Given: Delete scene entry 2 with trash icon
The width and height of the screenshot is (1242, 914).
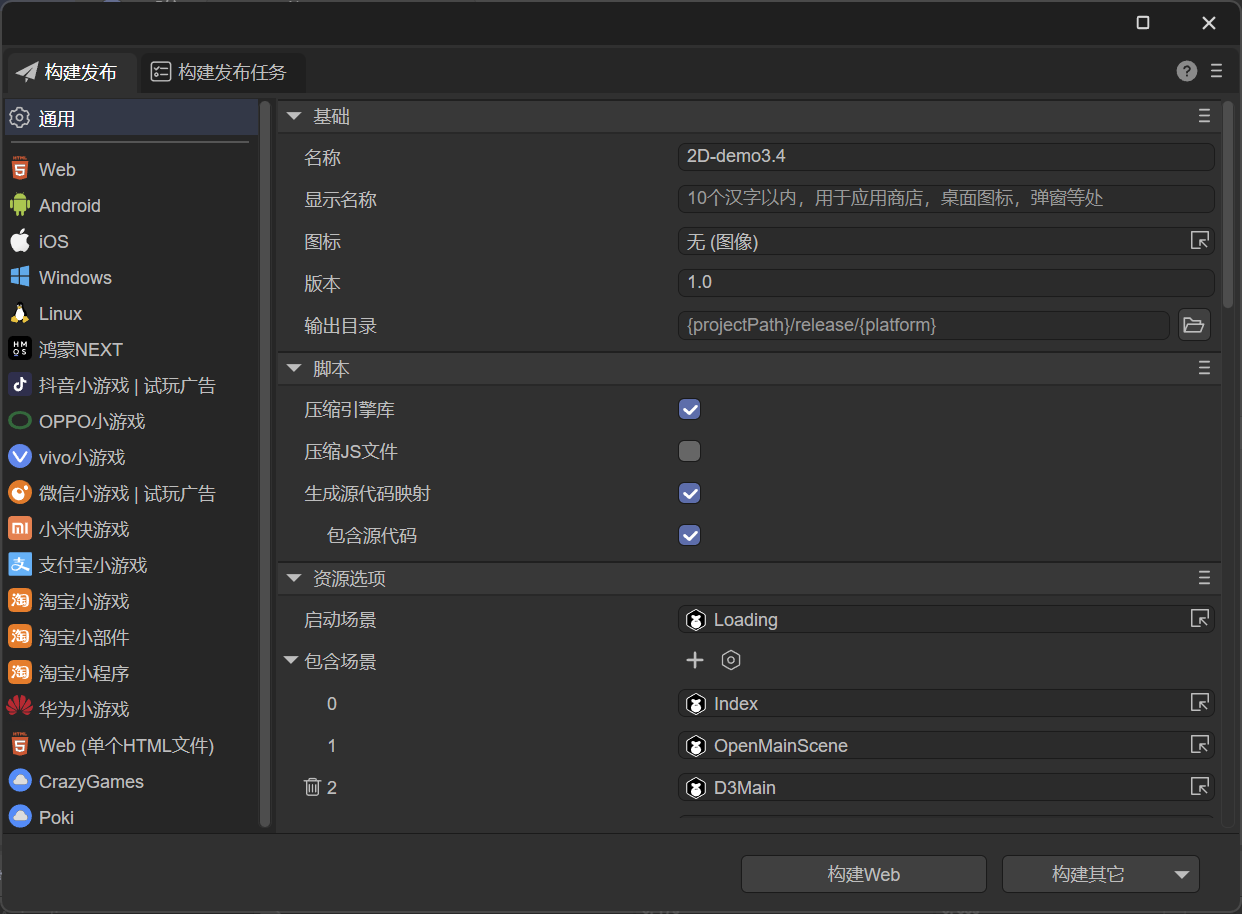Looking at the screenshot, I should 312,787.
